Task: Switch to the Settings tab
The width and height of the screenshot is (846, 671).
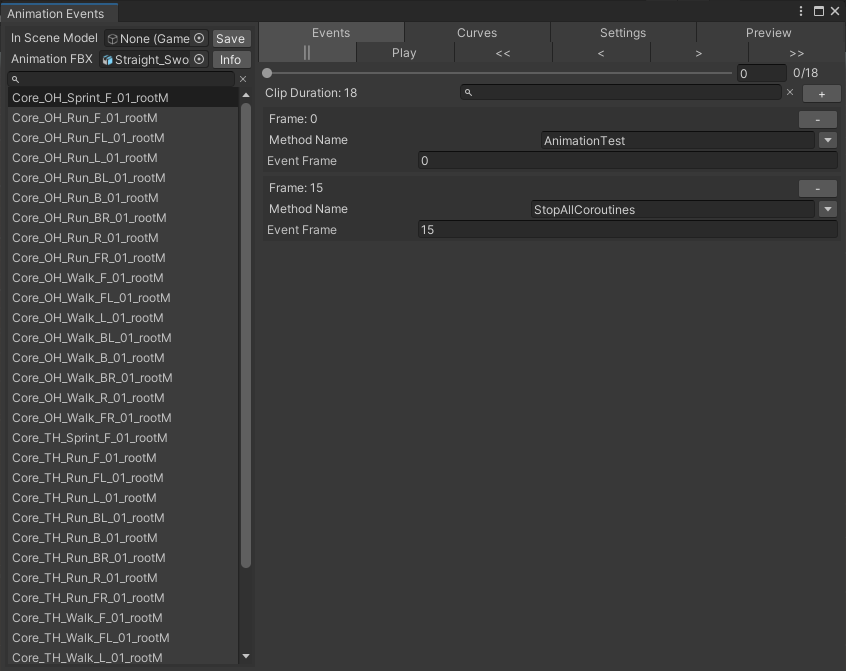Action: pos(623,32)
